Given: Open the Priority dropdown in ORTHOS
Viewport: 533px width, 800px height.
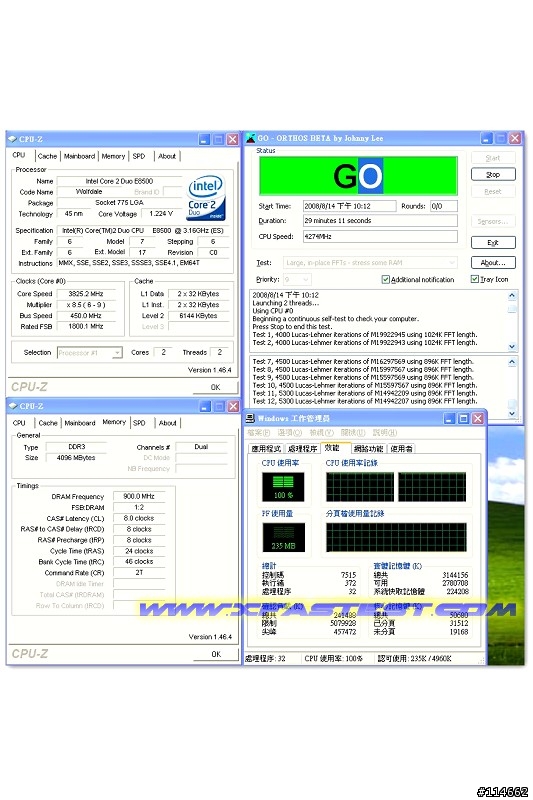Looking at the screenshot, I should [x=297, y=280].
